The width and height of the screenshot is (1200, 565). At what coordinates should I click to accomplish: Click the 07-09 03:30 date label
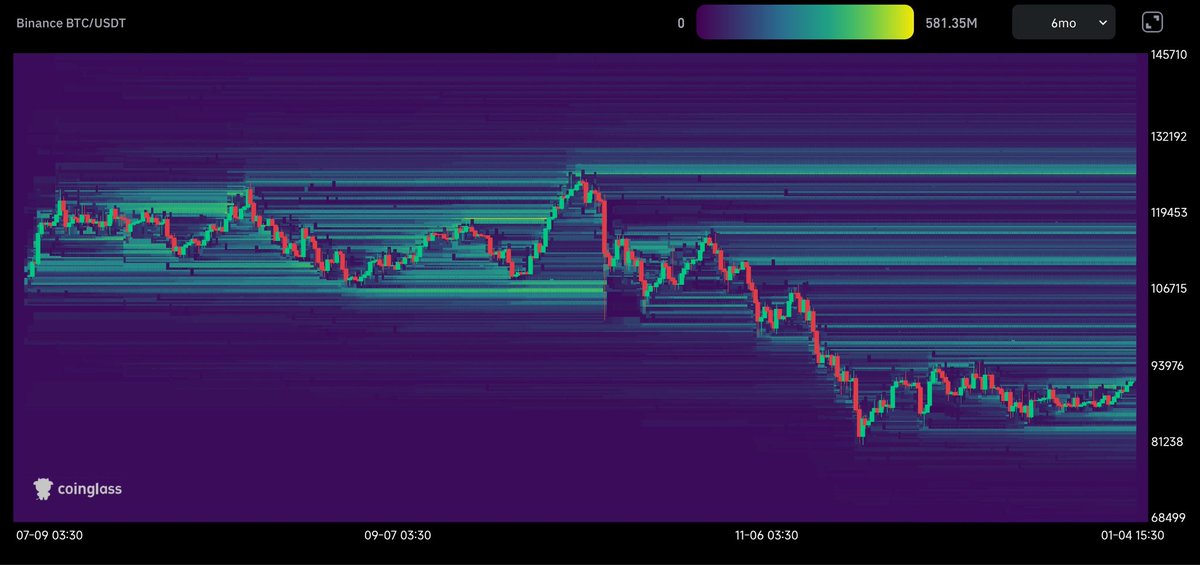click(x=49, y=535)
